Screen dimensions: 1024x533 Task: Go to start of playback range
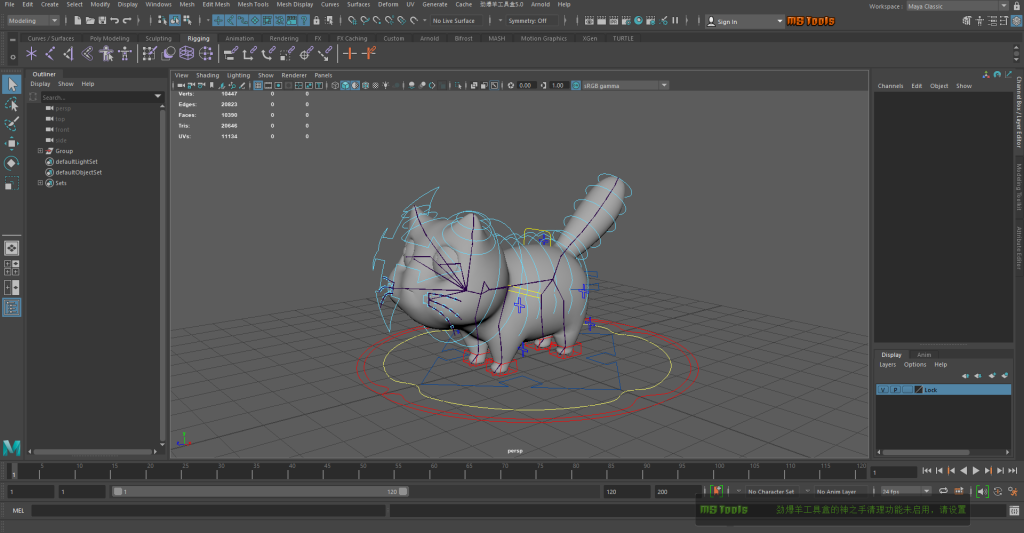point(927,470)
